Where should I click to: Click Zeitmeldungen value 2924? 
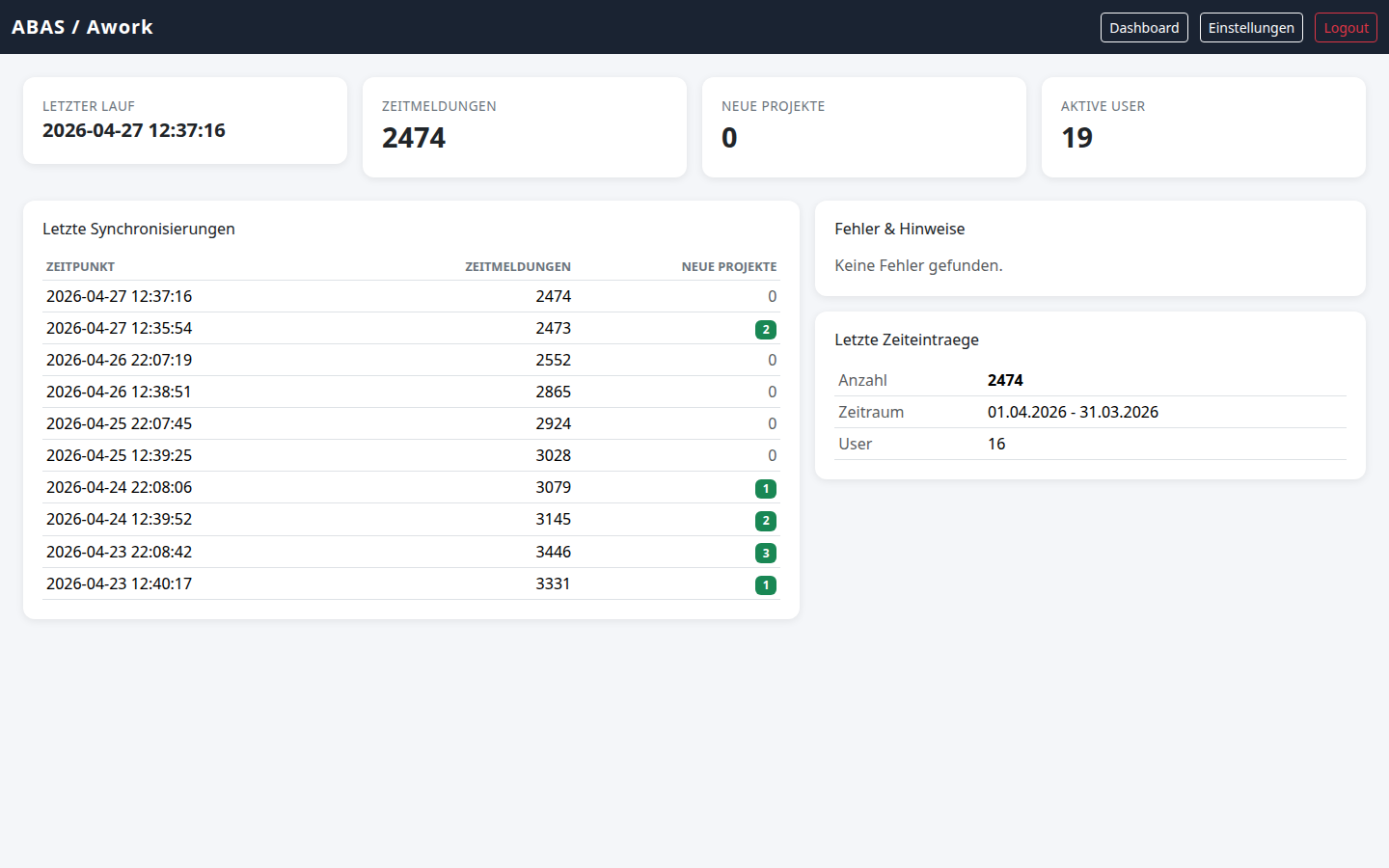click(554, 423)
